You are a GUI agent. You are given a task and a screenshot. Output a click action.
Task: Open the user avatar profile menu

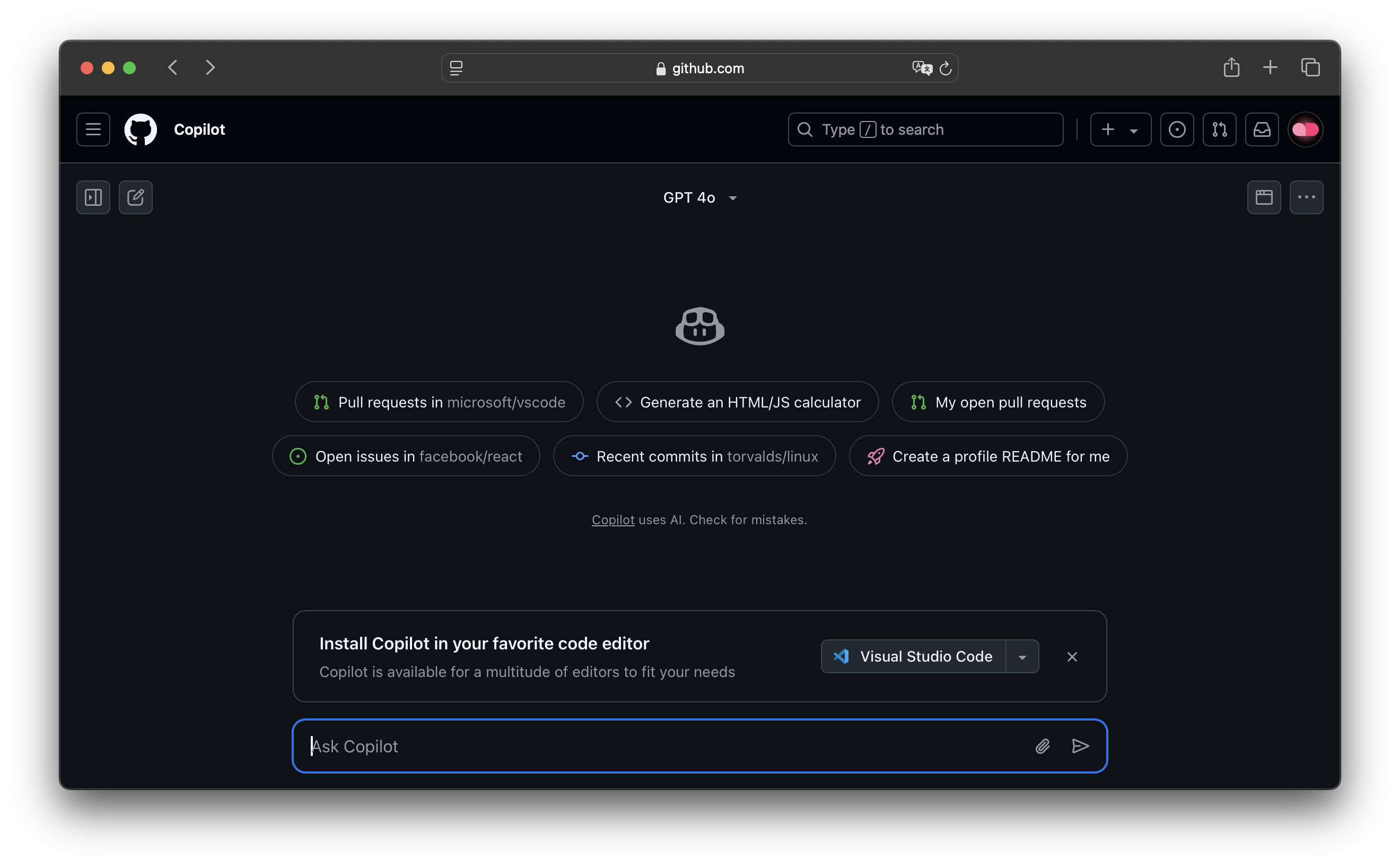point(1305,130)
